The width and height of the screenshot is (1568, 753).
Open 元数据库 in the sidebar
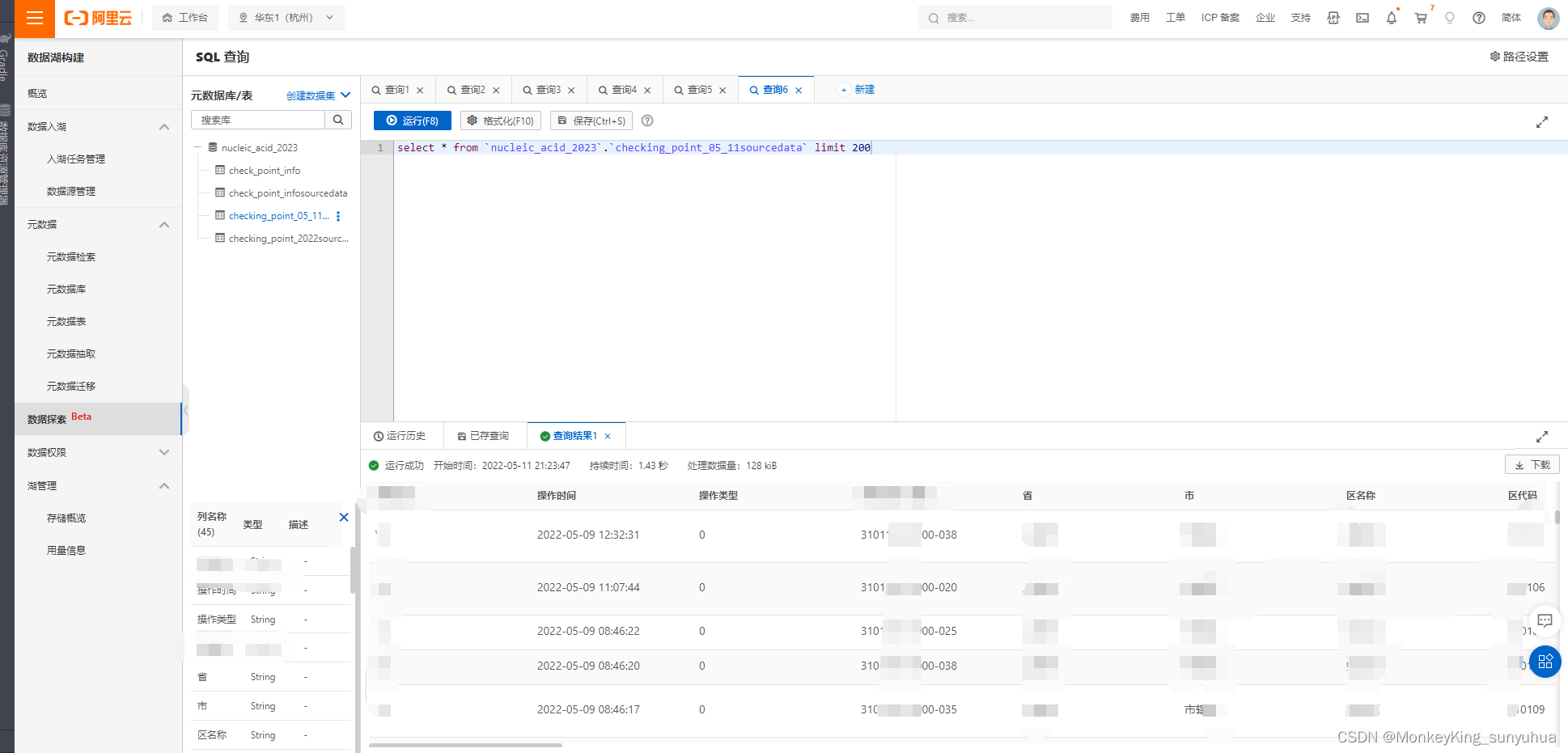pyautogui.click(x=66, y=290)
